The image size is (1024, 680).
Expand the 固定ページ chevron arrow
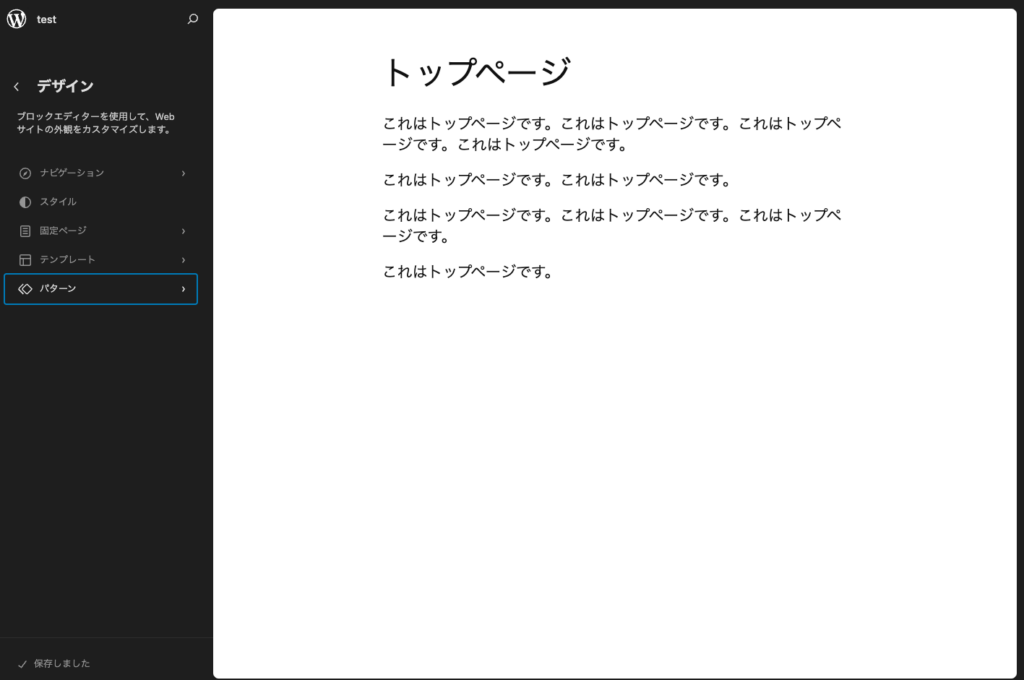click(183, 231)
